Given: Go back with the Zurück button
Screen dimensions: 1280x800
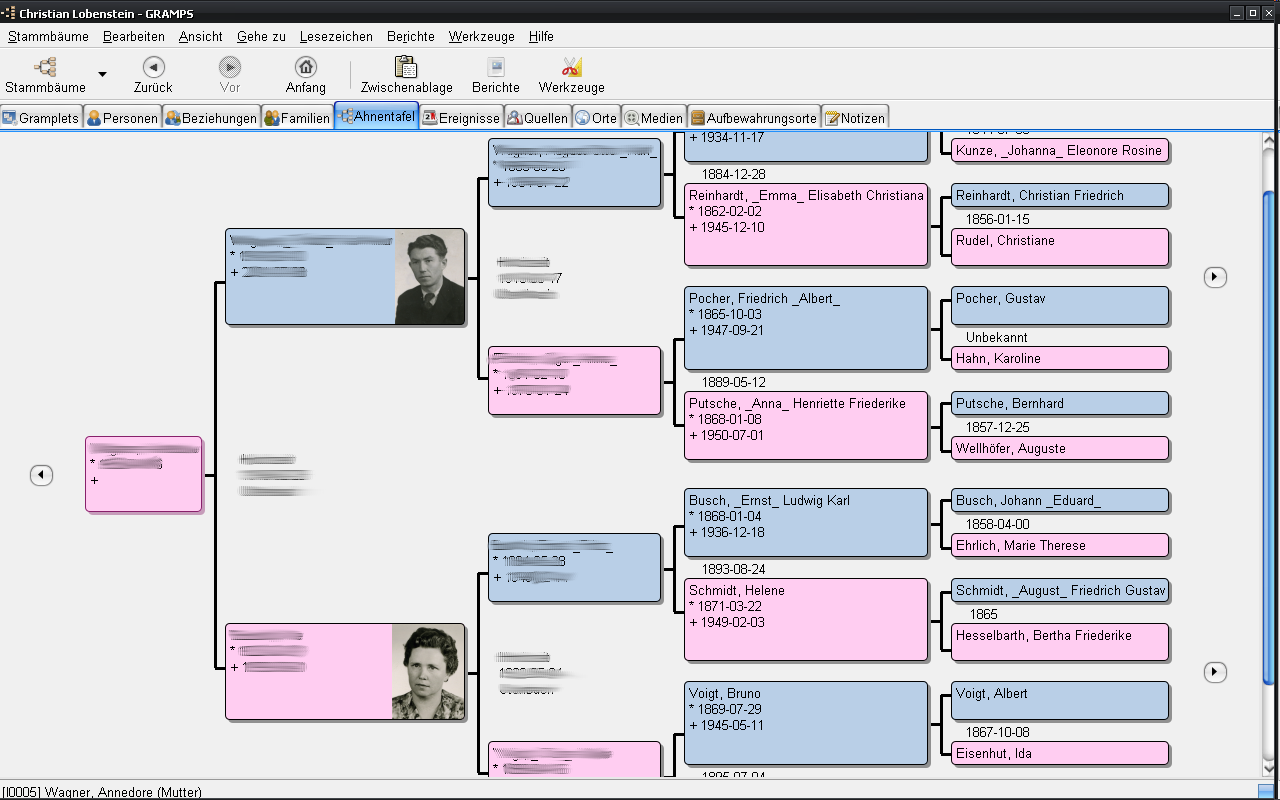Looking at the screenshot, I should click(x=153, y=75).
